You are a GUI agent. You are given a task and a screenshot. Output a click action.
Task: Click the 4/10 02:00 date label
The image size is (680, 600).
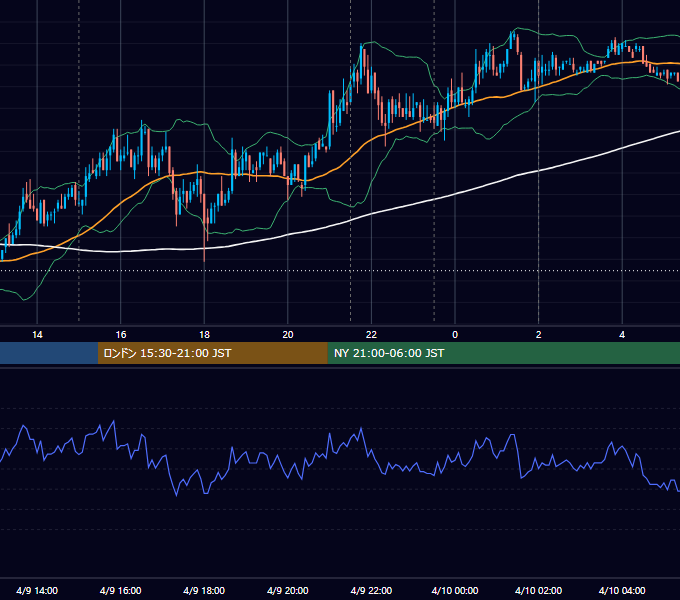(x=538, y=590)
